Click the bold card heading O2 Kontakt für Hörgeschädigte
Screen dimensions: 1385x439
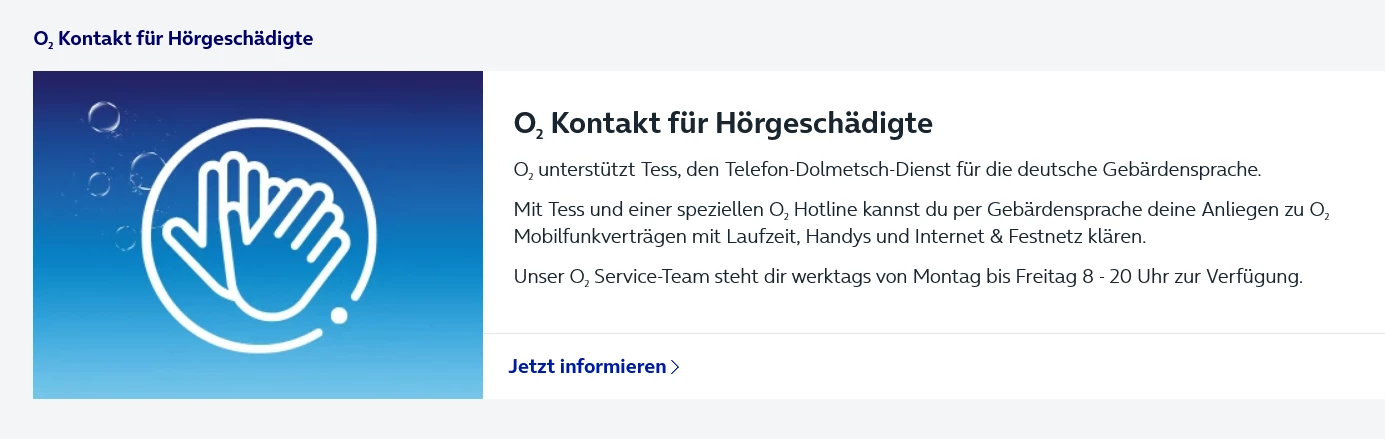722,124
